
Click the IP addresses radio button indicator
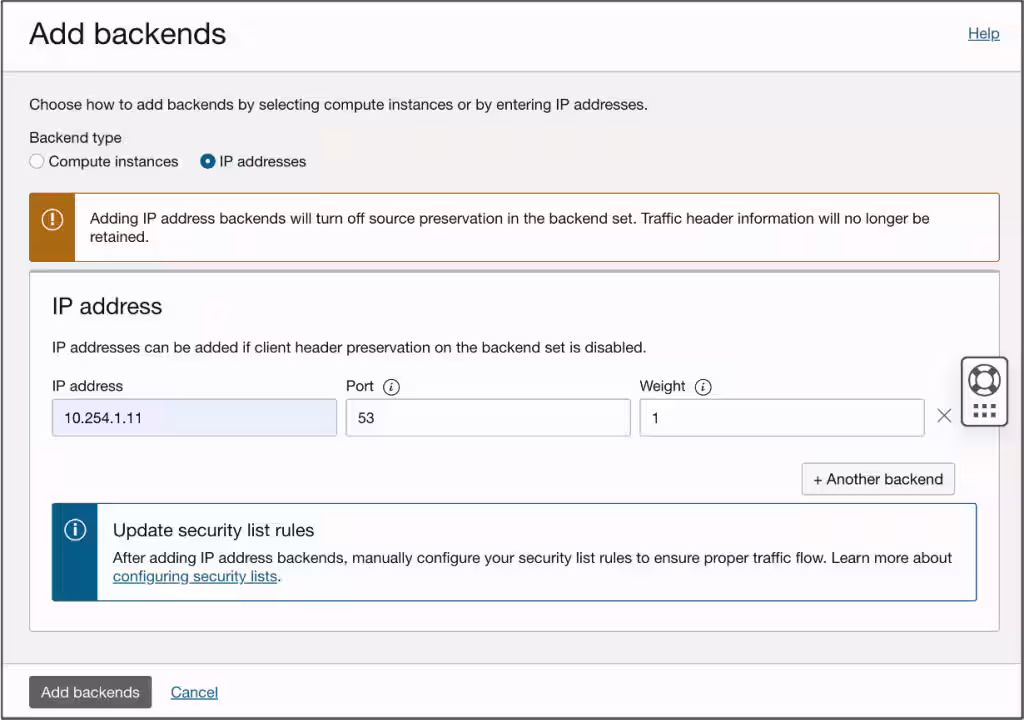[207, 161]
